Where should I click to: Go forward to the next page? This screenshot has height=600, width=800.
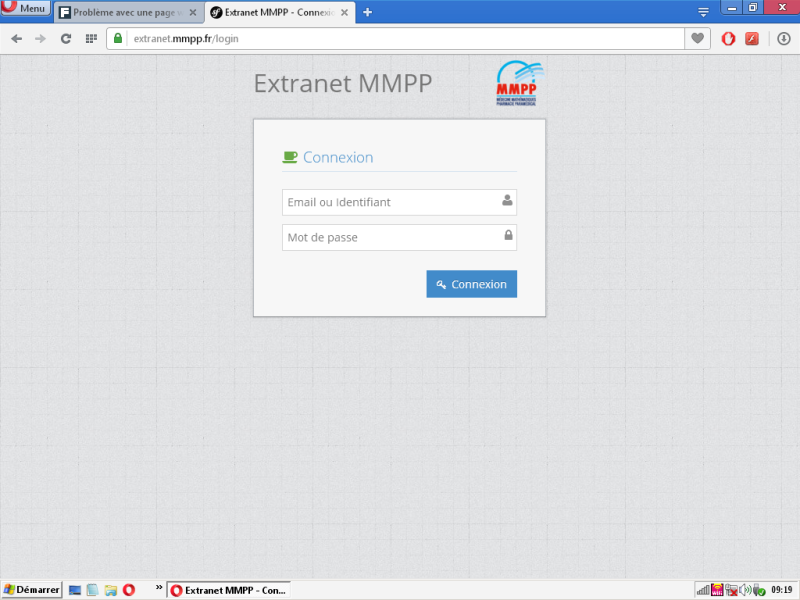pyautogui.click(x=40, y=39)
